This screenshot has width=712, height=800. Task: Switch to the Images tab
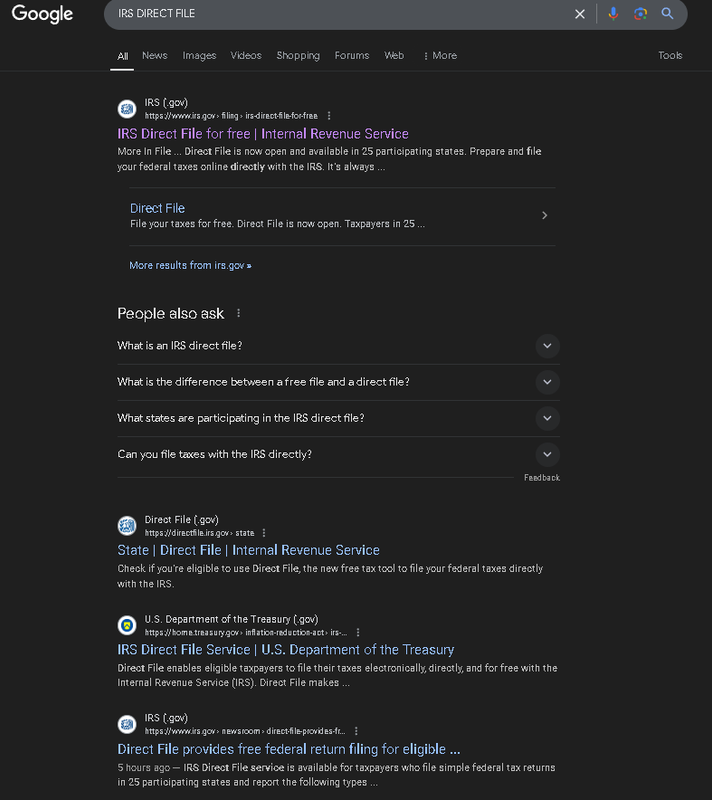click(199, 56)
